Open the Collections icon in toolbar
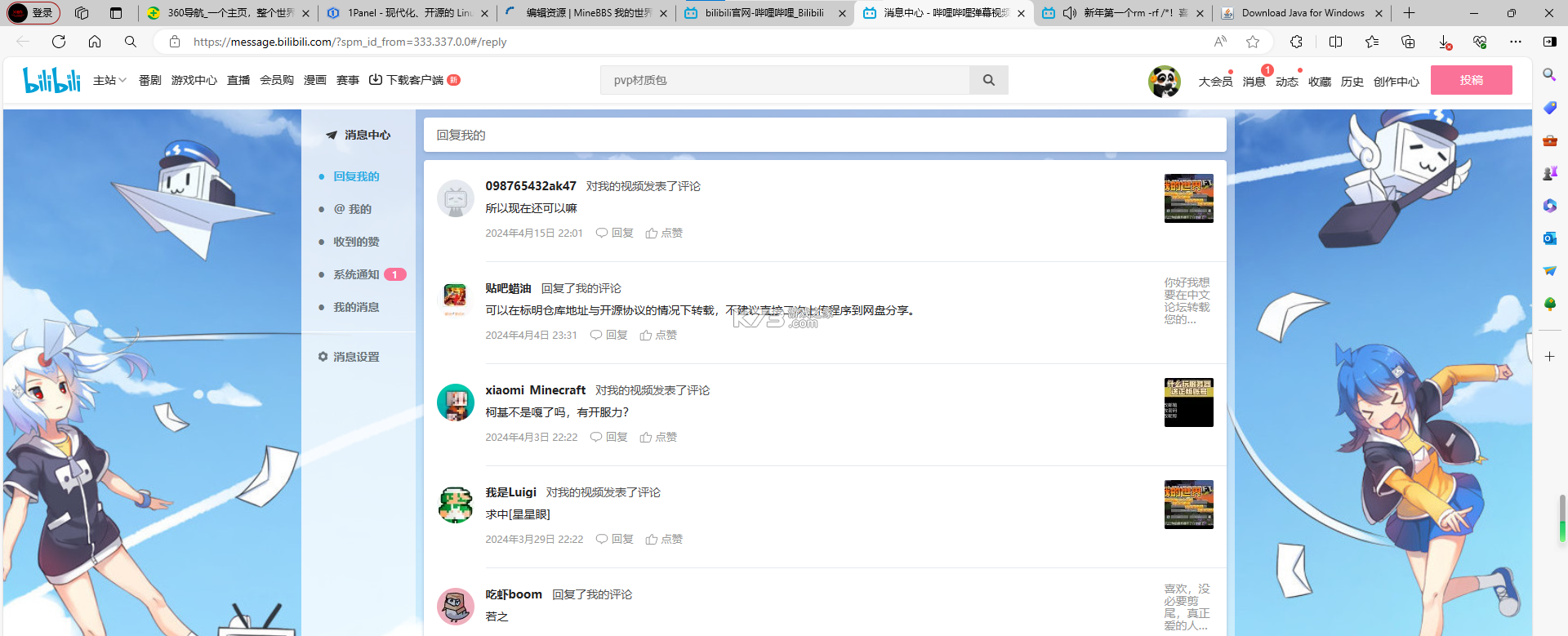The height and width of the screenshot is (636, 1568). click(x=1408, y=42)
